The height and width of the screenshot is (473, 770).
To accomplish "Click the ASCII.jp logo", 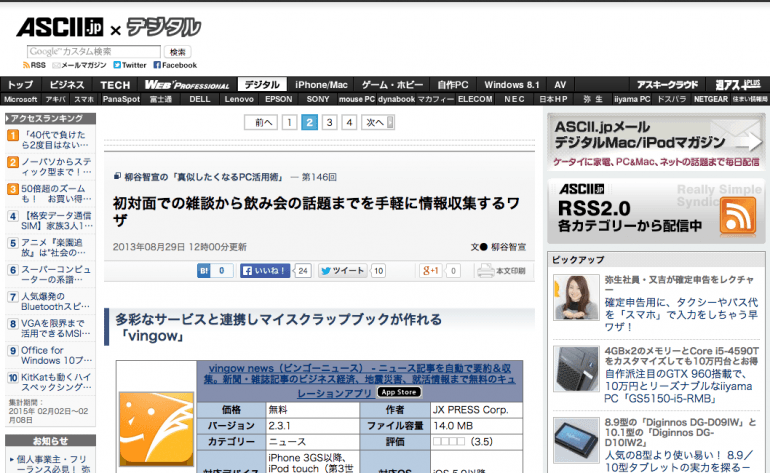I will (x=60, y=27).
